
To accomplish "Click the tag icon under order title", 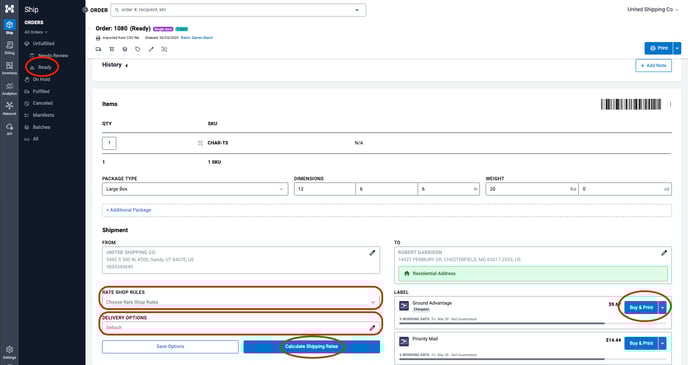I will pyautogui.click(x=138, y=49).
